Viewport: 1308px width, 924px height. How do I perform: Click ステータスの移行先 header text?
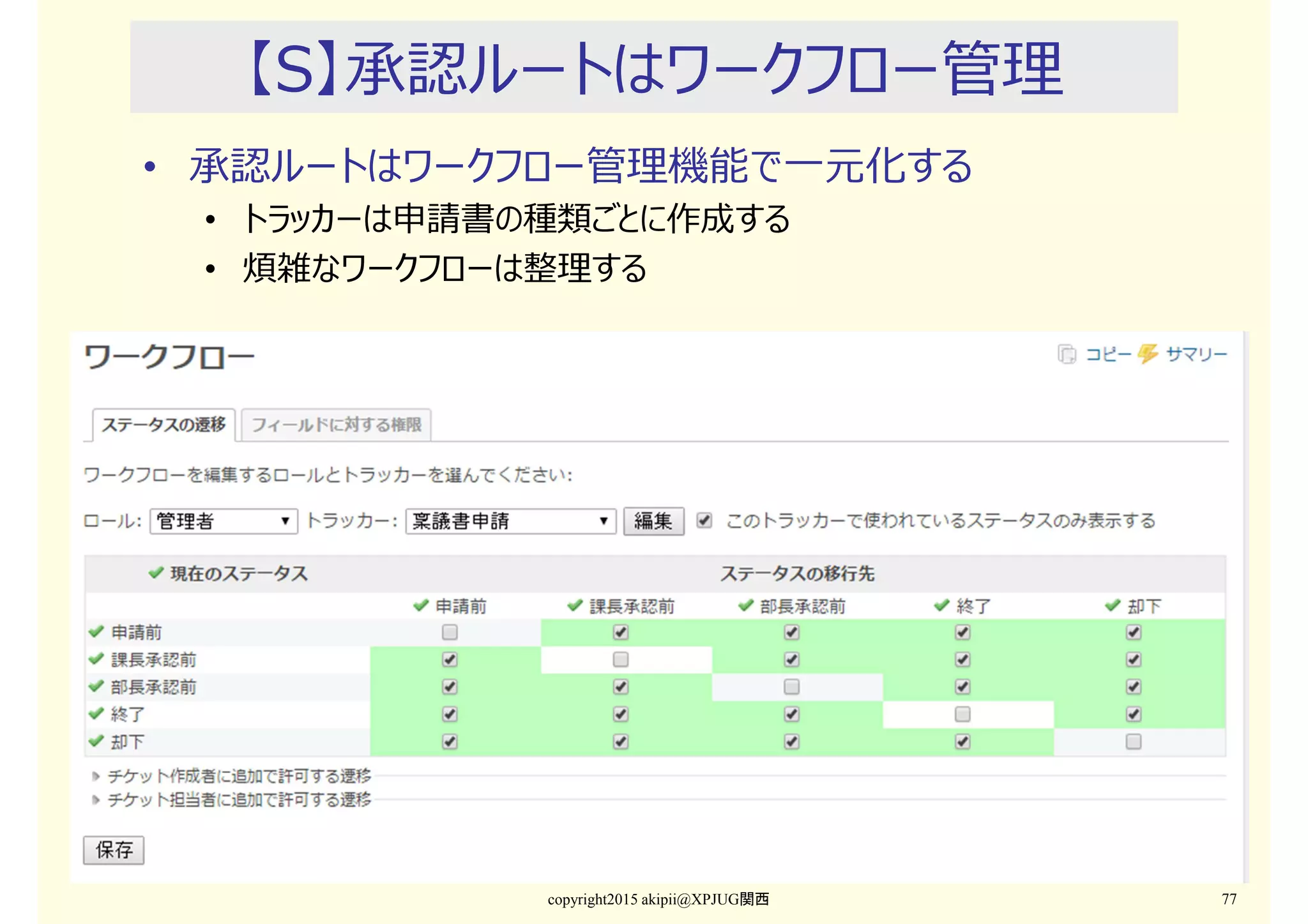pyautogui.click(x=797, y=573)
